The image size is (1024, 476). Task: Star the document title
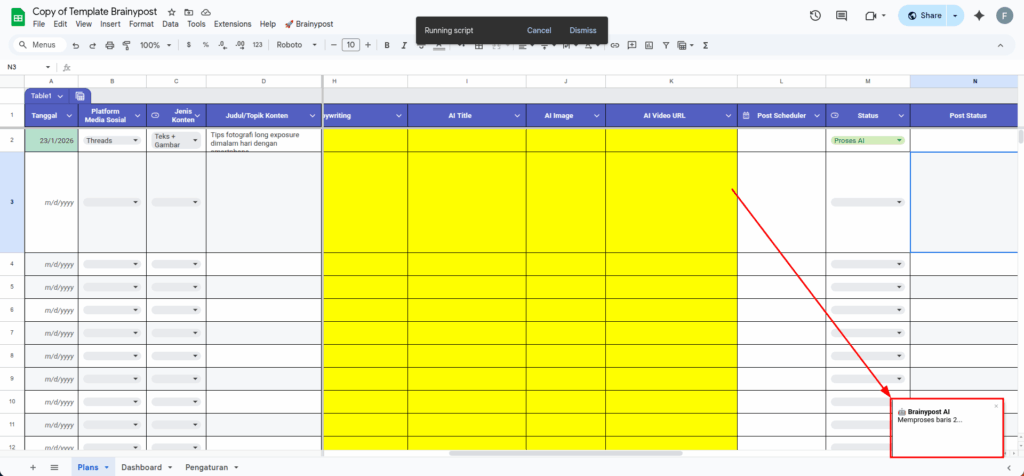tap(172, 11)
